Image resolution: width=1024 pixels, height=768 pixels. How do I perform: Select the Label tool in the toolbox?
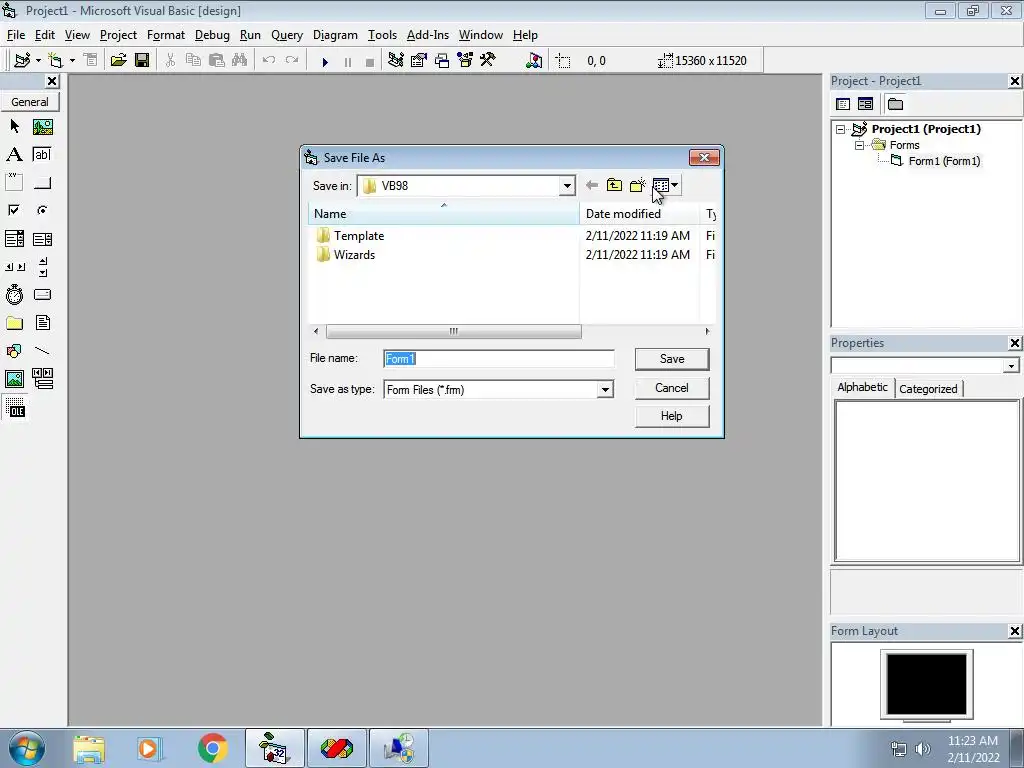tap(14, 155)
